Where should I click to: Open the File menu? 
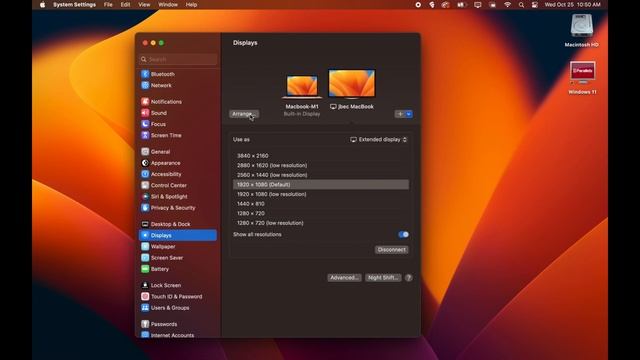click(x=108, y=5)
